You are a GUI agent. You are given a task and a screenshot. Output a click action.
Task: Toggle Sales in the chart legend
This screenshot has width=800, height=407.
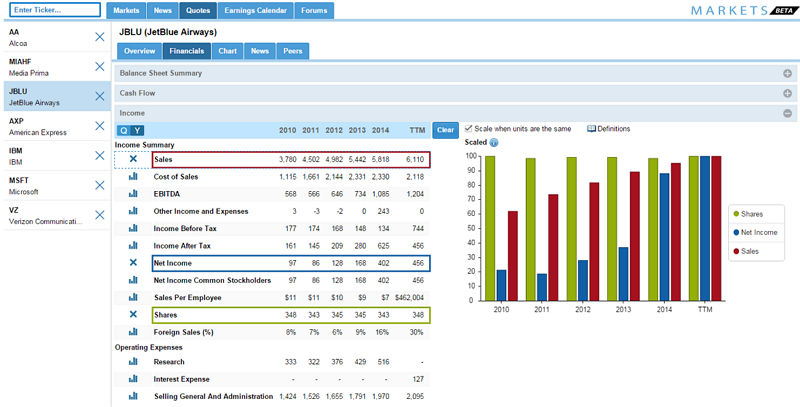(x=745, y=251)
